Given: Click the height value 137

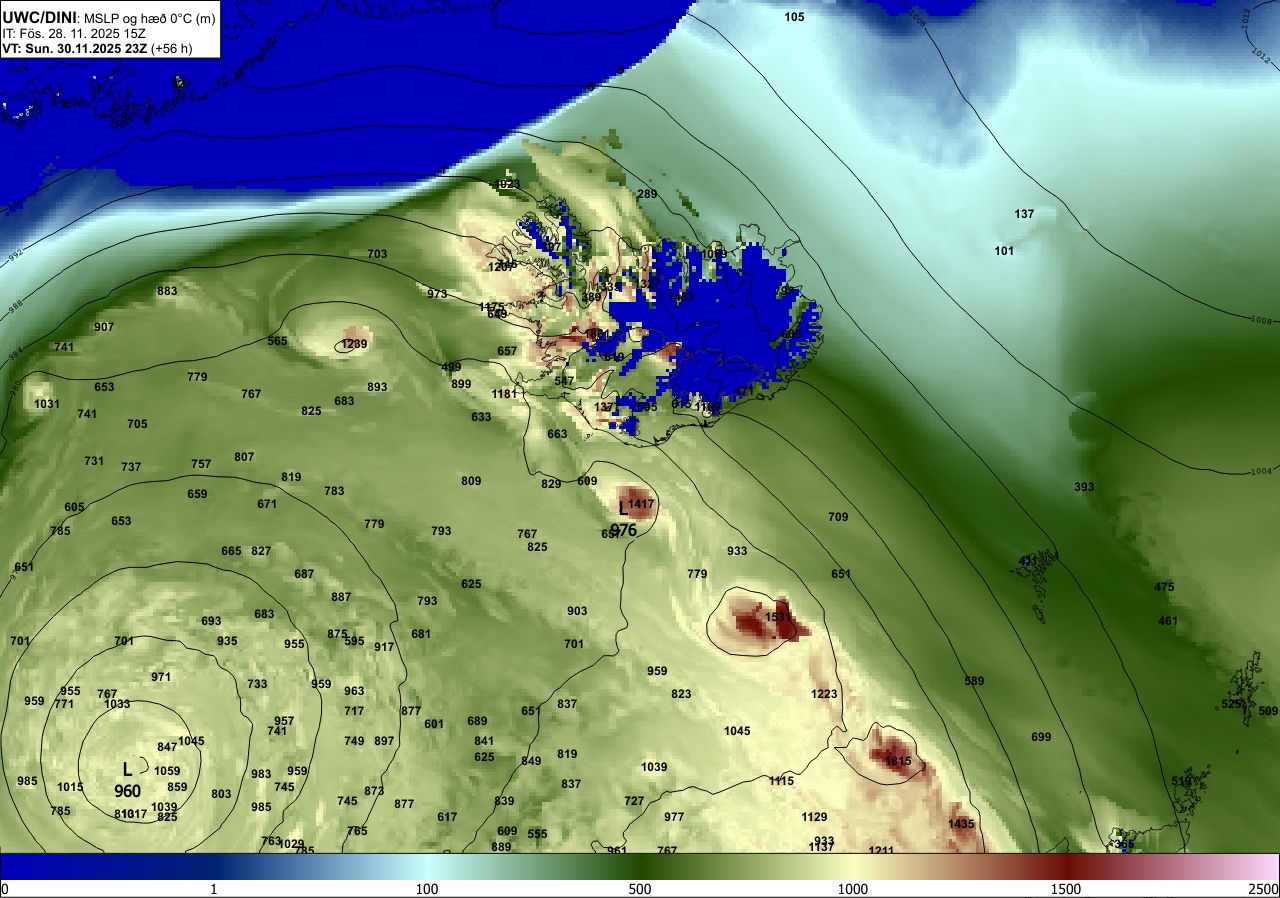Looking at the screenshot, I should pyautogui.click(x=1024, y=214).
